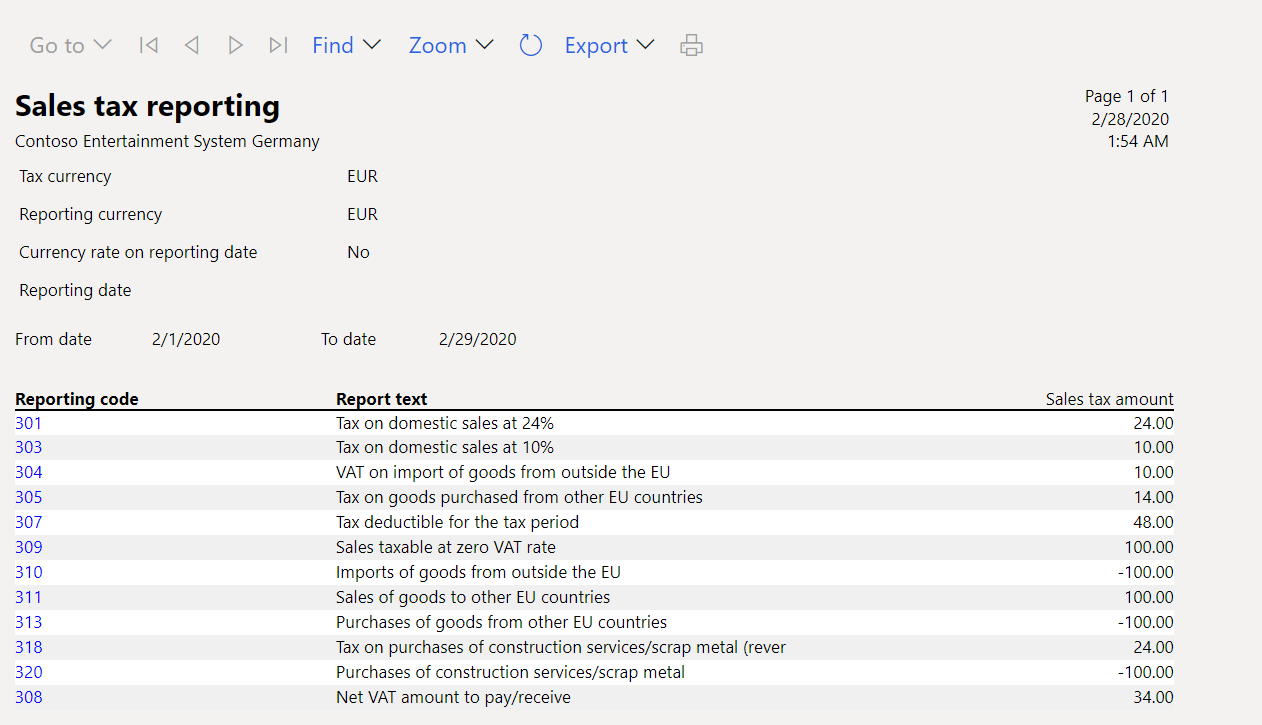The width and height of the screenshot is (1262, 725).
Task: Select the 'No' currency rate value
Action: click(358, 253)
